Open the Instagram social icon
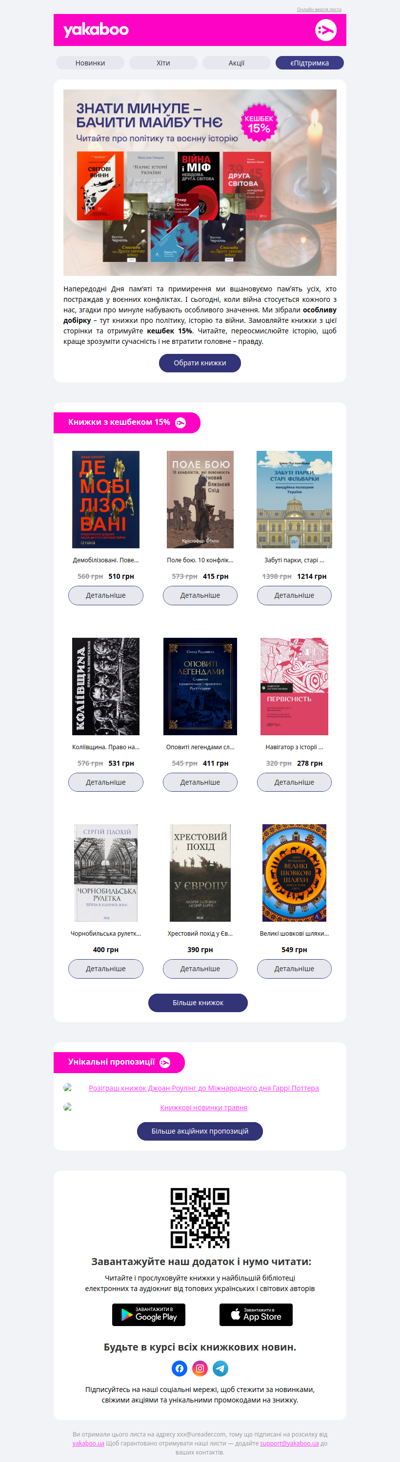Screen dimensions: 400x1462 tap(200, 1368)
